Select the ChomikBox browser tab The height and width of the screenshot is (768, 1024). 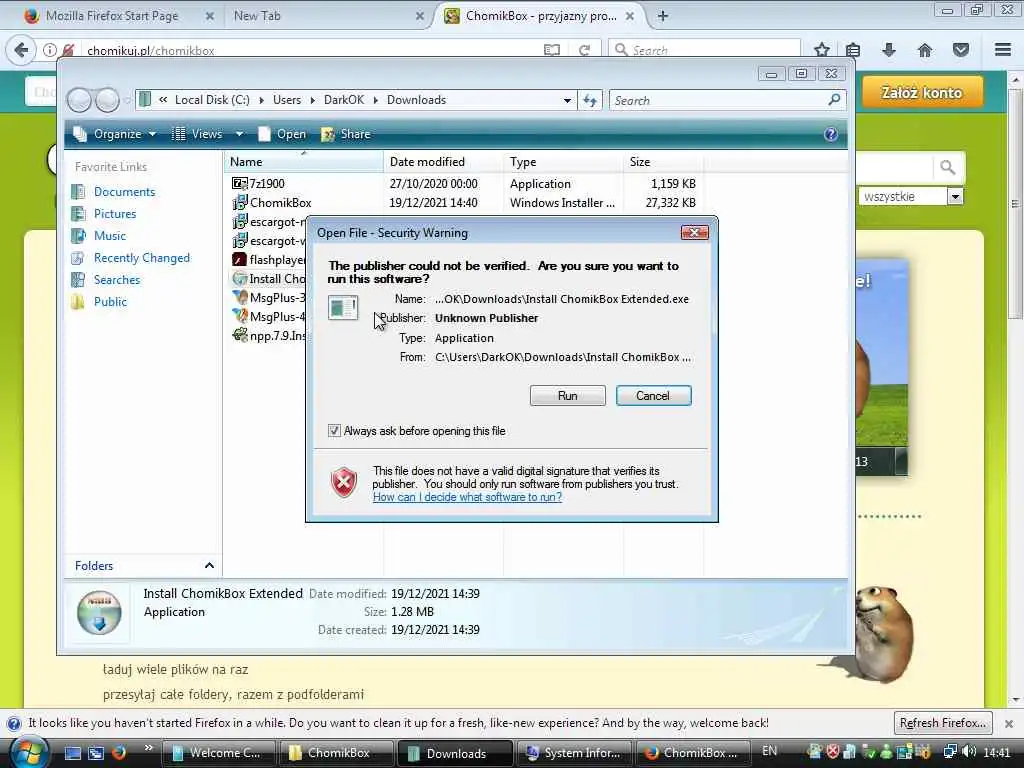541,16
